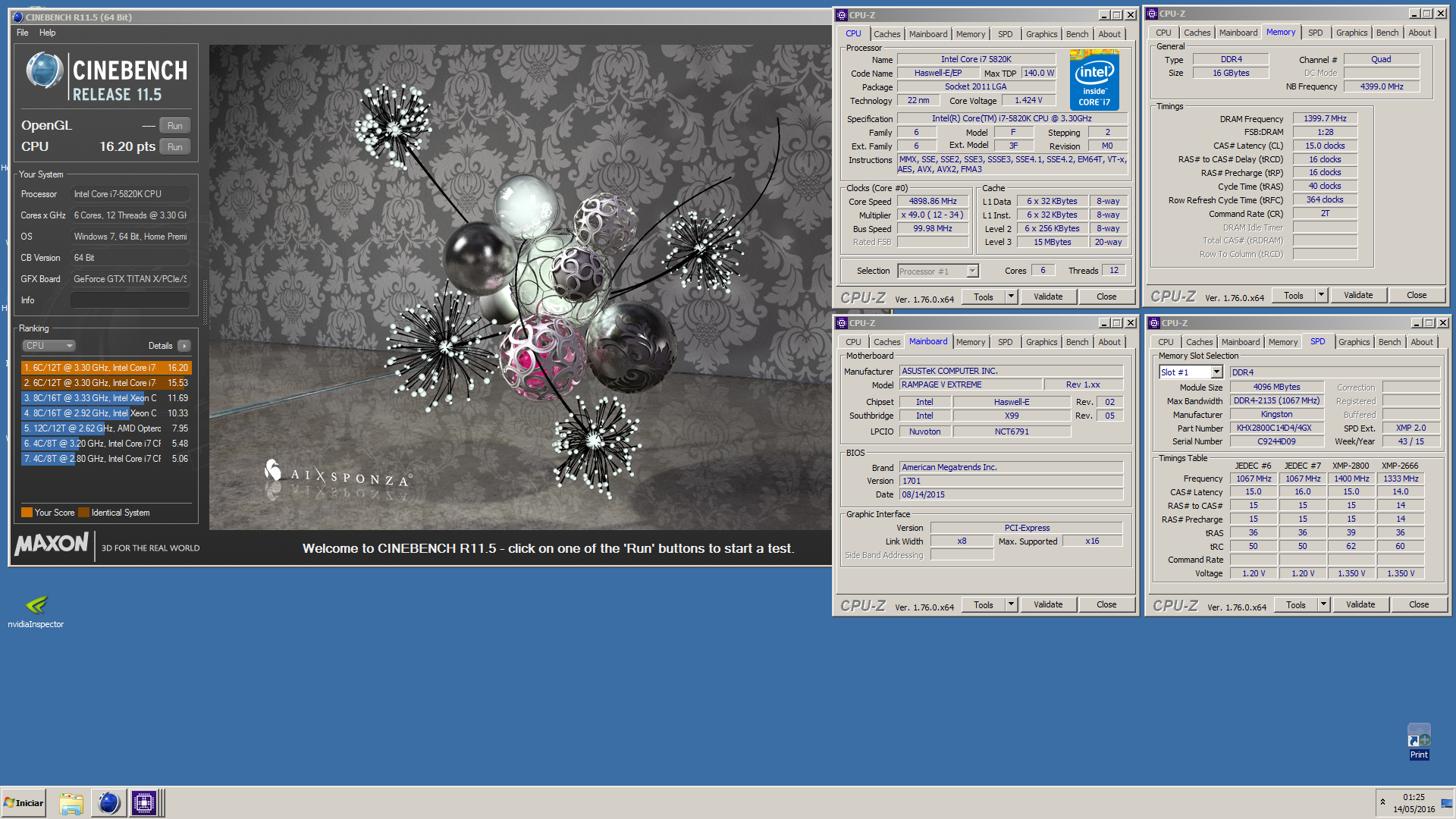The height and width of the screenshot is (819, 1456).
Task: Click the Your Score orange swatch
Action: point(27,513)
